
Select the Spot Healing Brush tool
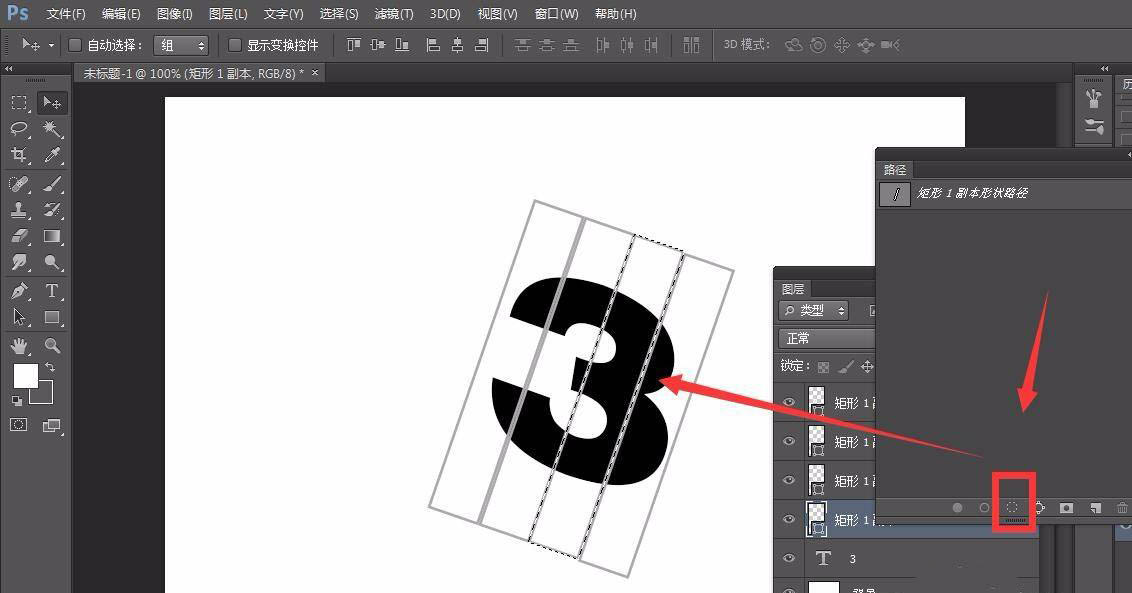tap(19, 183)
